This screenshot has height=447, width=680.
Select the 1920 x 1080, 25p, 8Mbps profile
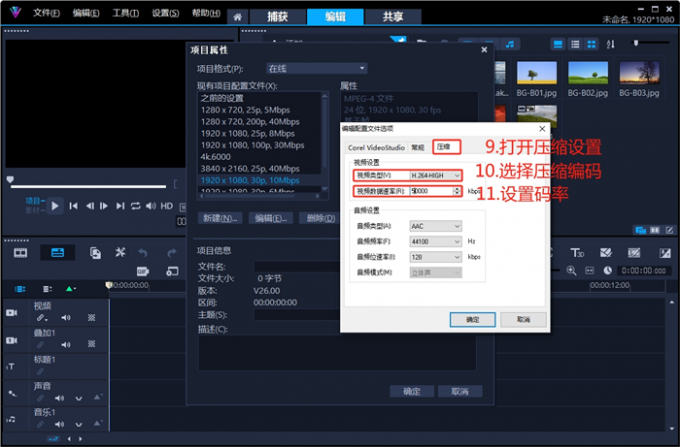point(248,134)
